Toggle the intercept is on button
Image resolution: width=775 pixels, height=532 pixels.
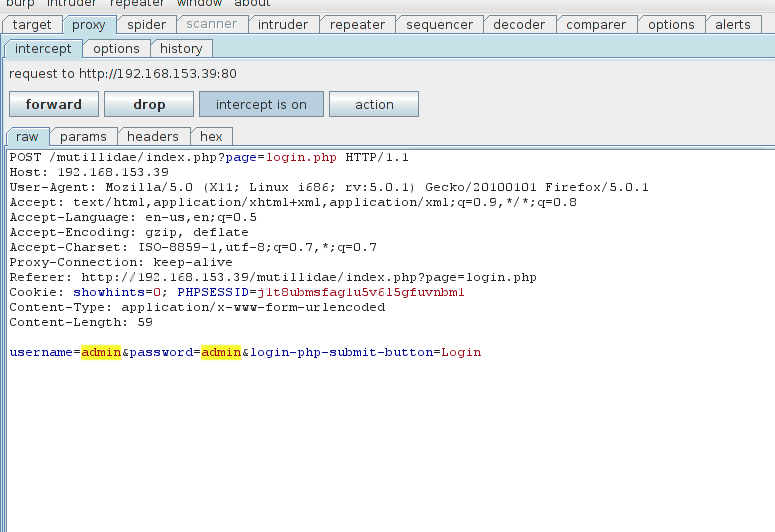pos(261,104)
